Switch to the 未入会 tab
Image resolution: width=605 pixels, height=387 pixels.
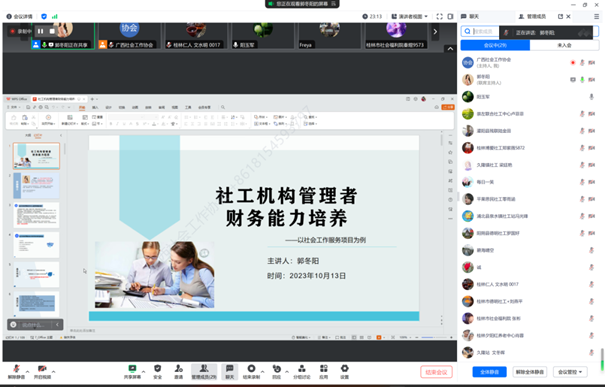[x=564, y=45]
